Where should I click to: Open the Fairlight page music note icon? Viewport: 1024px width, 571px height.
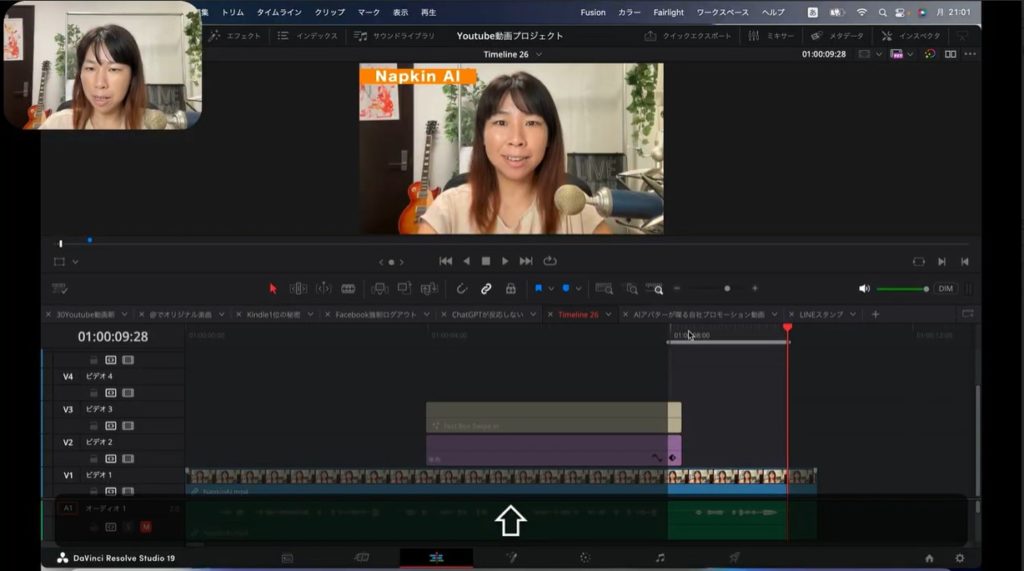(x=660, y=557)
